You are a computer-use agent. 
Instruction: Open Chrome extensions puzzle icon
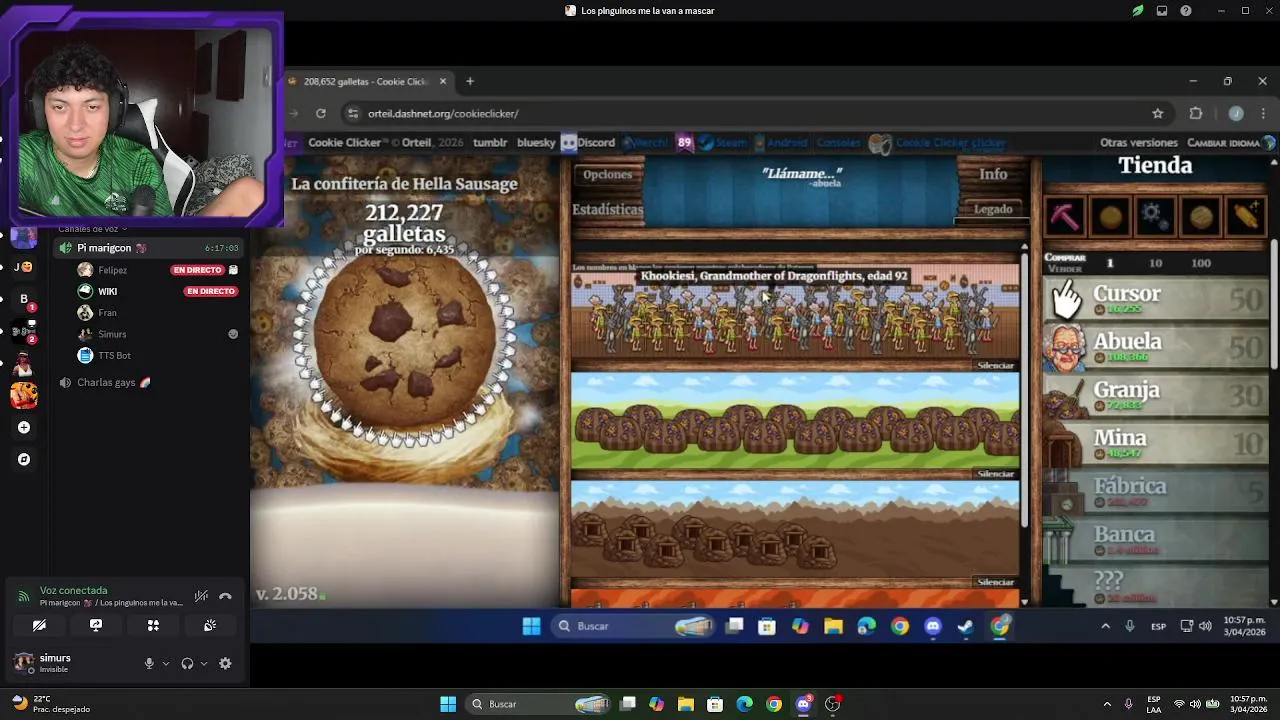tap(1195, 113)
